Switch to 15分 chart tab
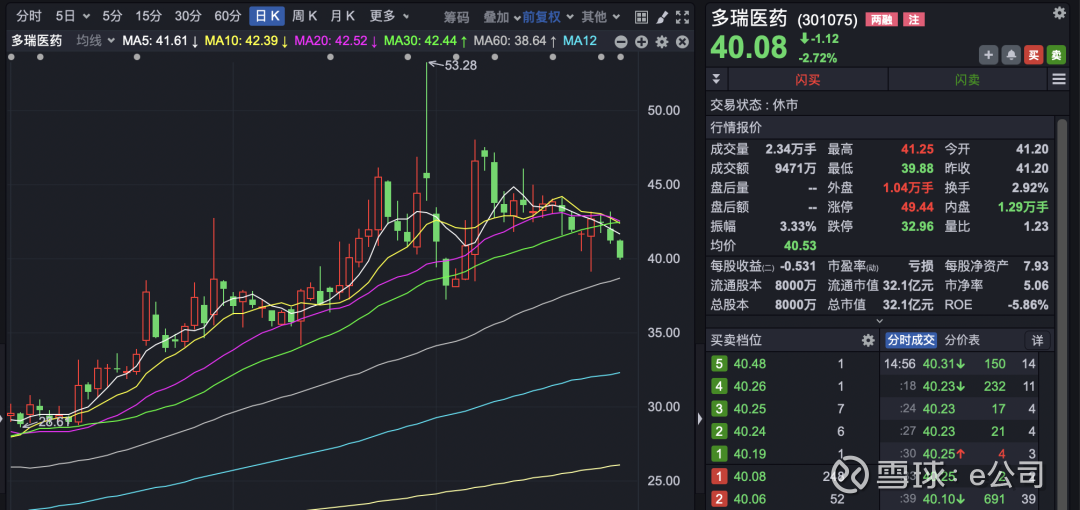The image size is (1080, 510). click(148, 16)
